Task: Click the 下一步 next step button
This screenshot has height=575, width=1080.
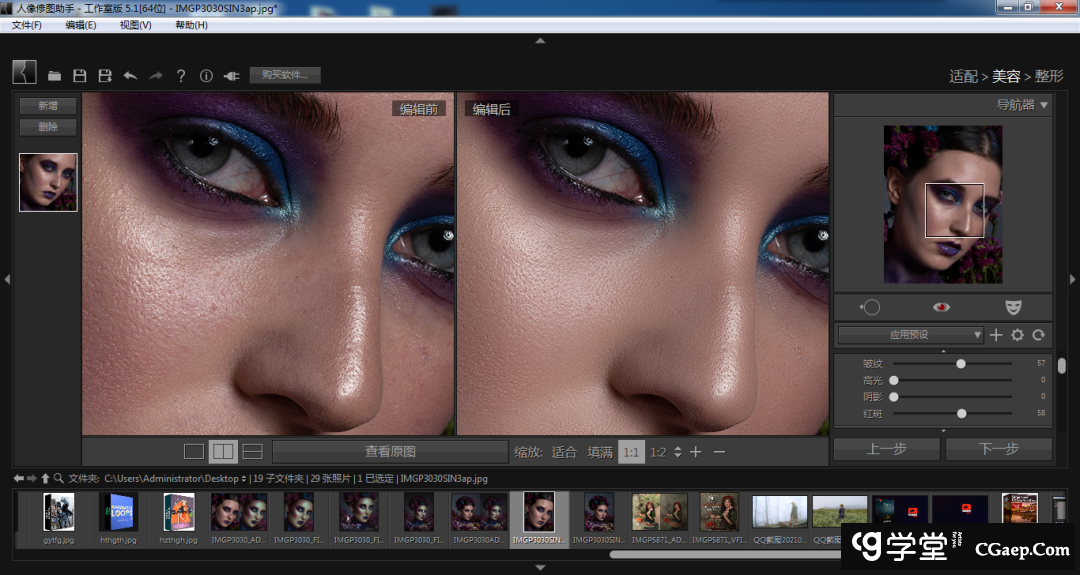Action: (998, 449)
